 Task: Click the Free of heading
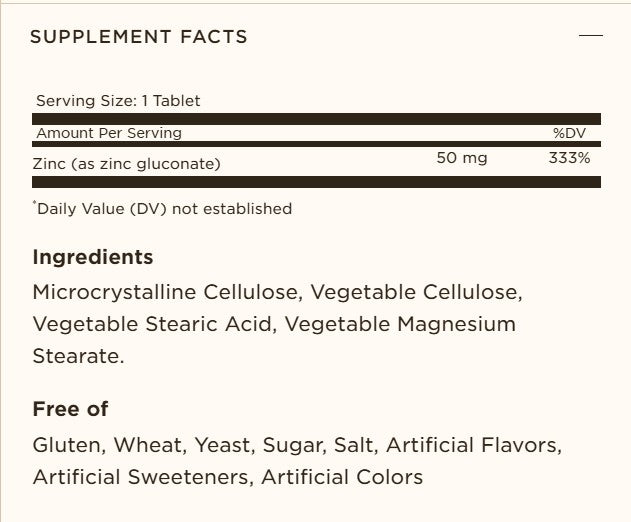point(70,409)
